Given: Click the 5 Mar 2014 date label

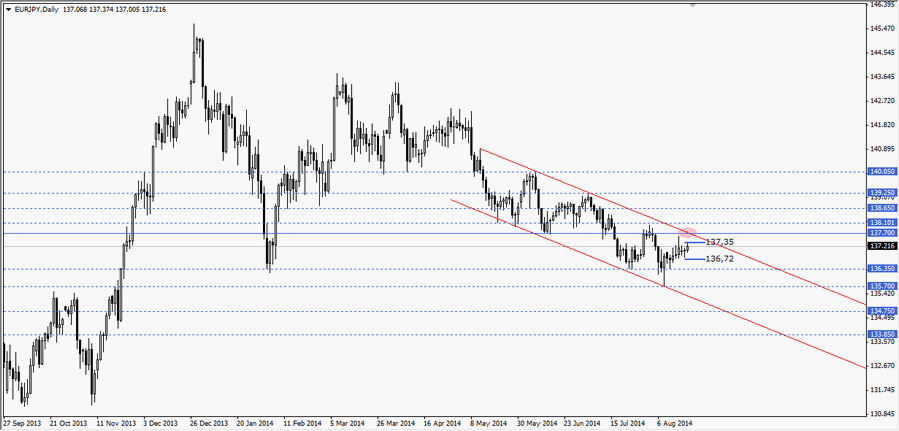Looking at the screenshot, I should pyautogui.click(x=349, y=424).
